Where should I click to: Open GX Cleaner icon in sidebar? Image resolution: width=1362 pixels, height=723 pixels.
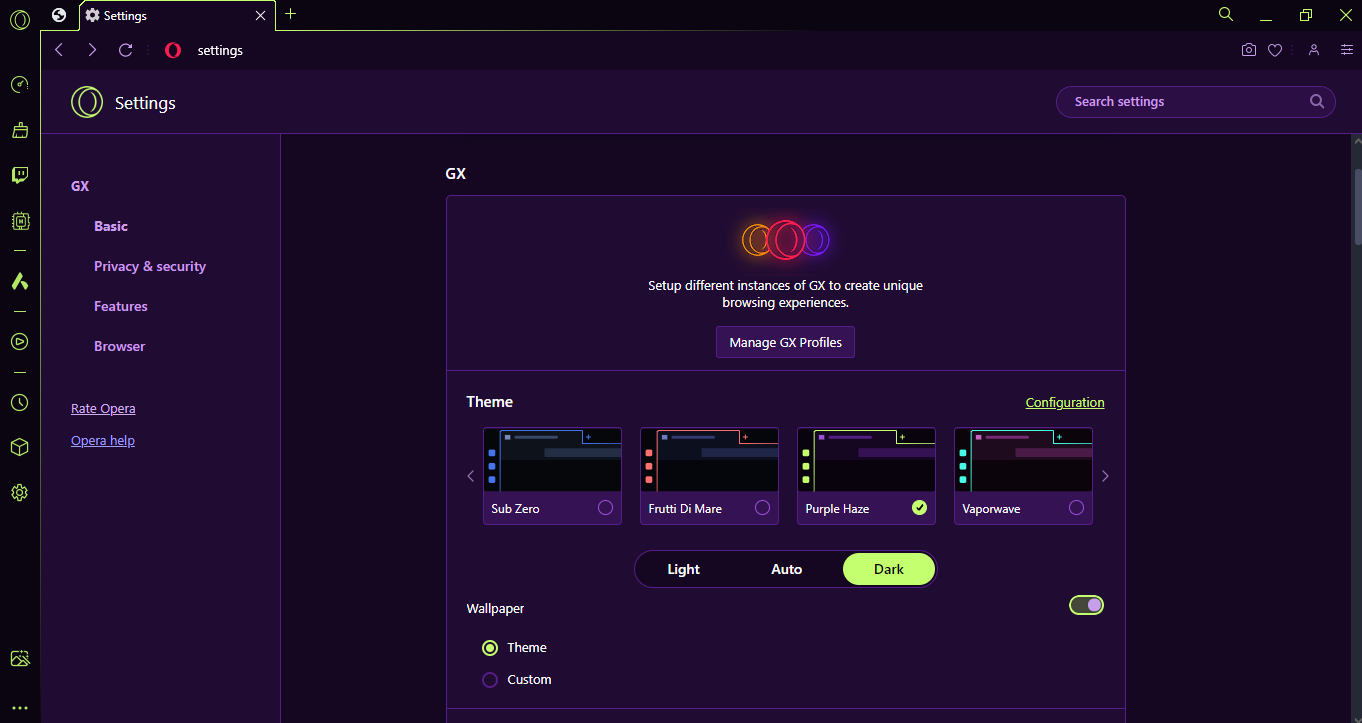pos(19,130)
